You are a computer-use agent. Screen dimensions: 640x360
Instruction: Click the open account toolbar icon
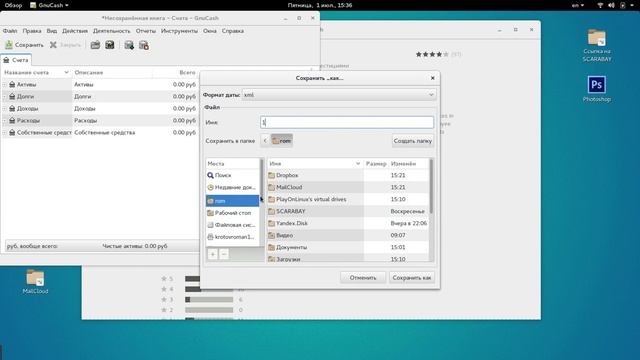[x=95, y=45]
